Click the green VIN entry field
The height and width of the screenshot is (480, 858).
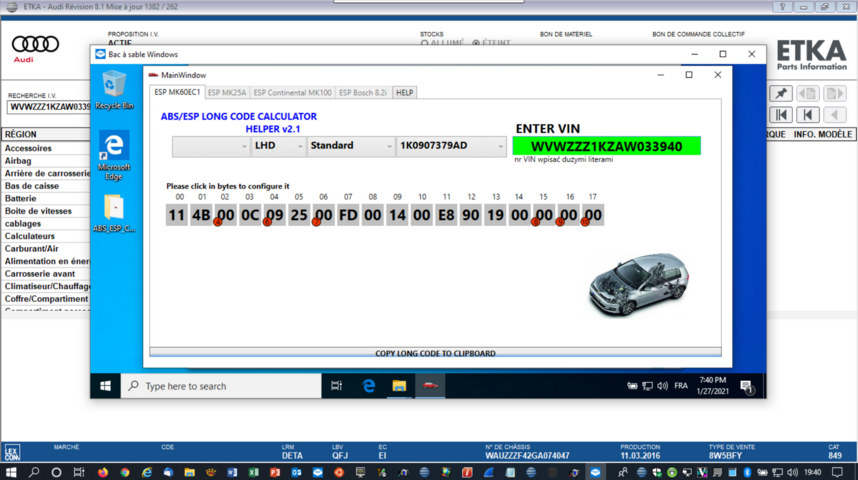point(606,146)
